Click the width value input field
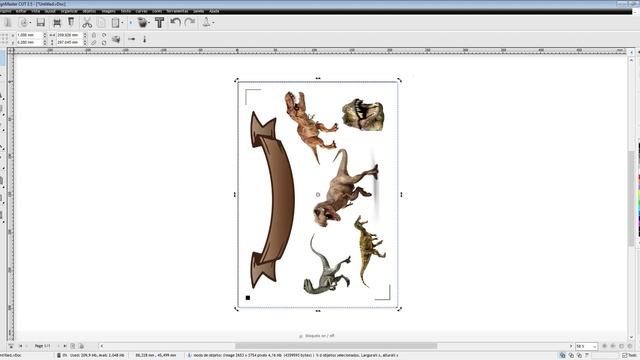640x360 pixels. click(69, 36)
